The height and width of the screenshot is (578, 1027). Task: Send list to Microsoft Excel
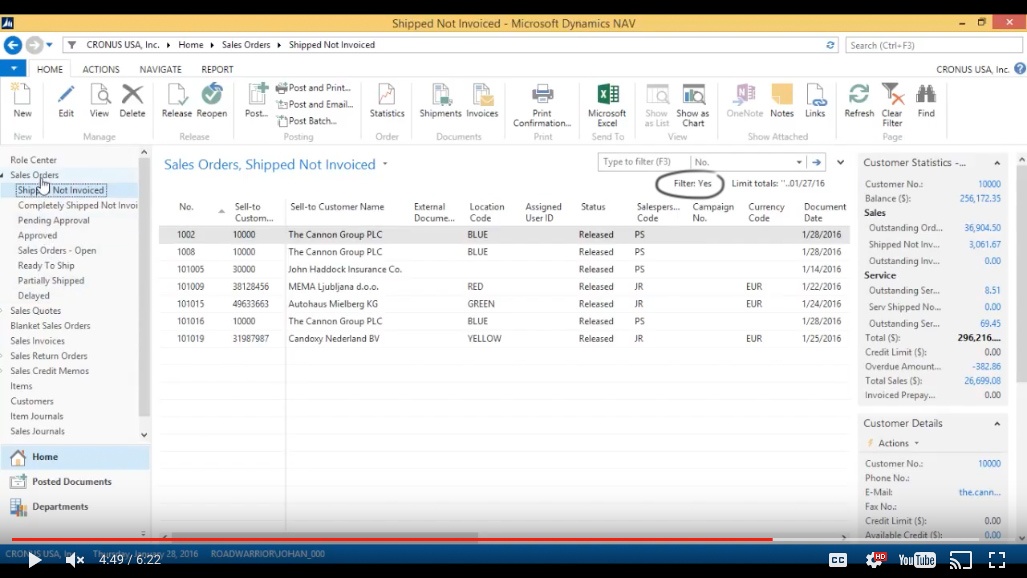[x=607, y=105]
